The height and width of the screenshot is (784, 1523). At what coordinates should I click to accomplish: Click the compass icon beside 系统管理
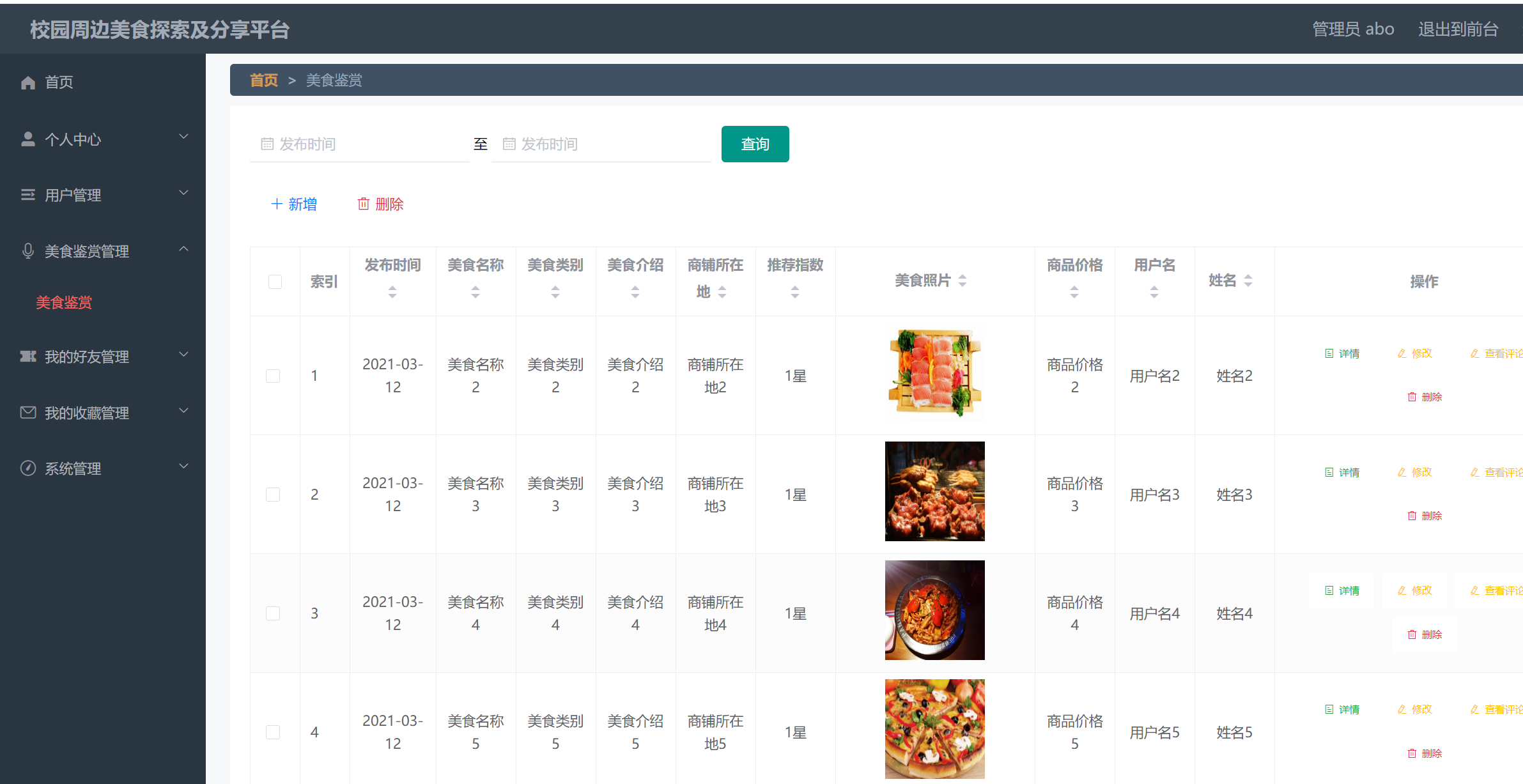pos(27,468)
